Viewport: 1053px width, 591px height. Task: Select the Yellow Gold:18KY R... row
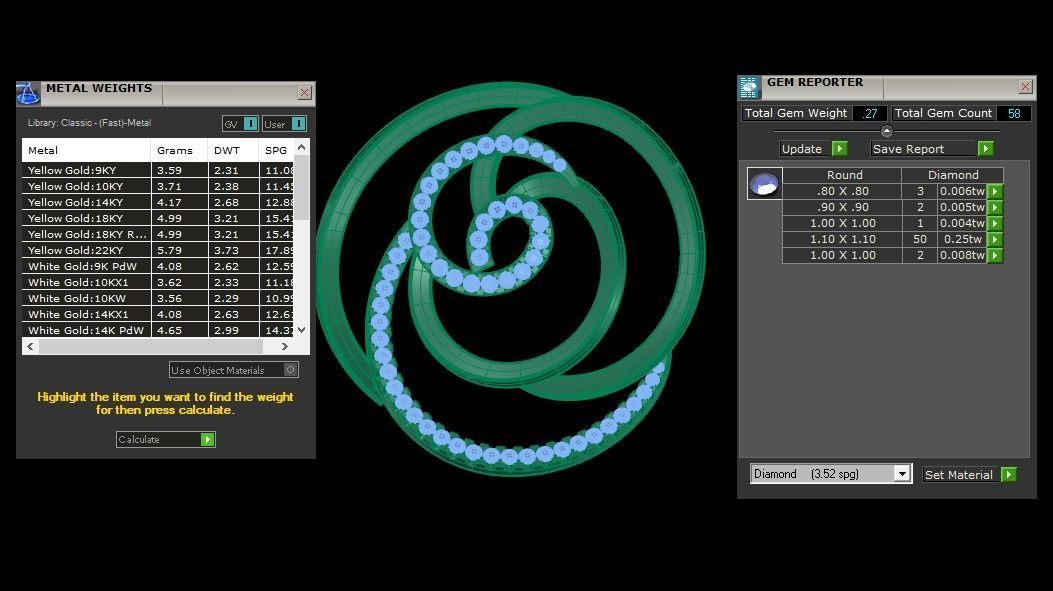158,234
